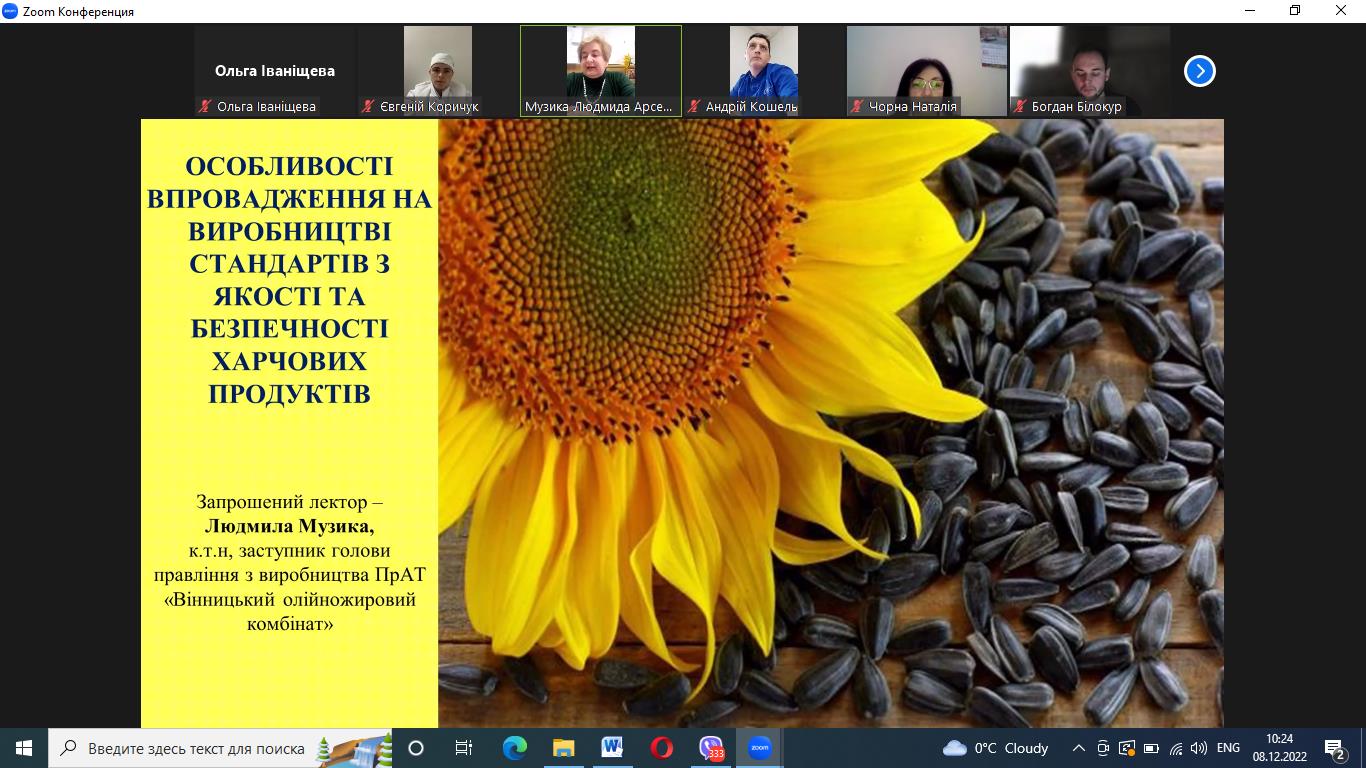Open Opera browser from taskbar
This screenshot has height=768, width=1366.
[x=661, y=748]
